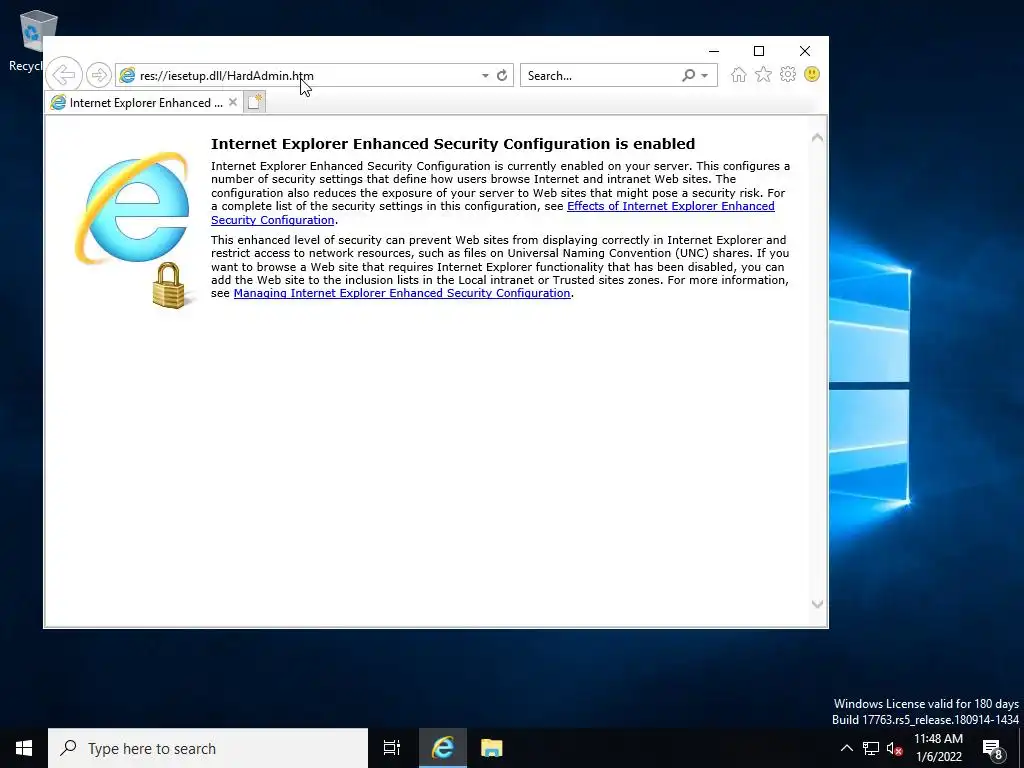
Task: Open Task View from the taskbar
Action: pos(392,748)
